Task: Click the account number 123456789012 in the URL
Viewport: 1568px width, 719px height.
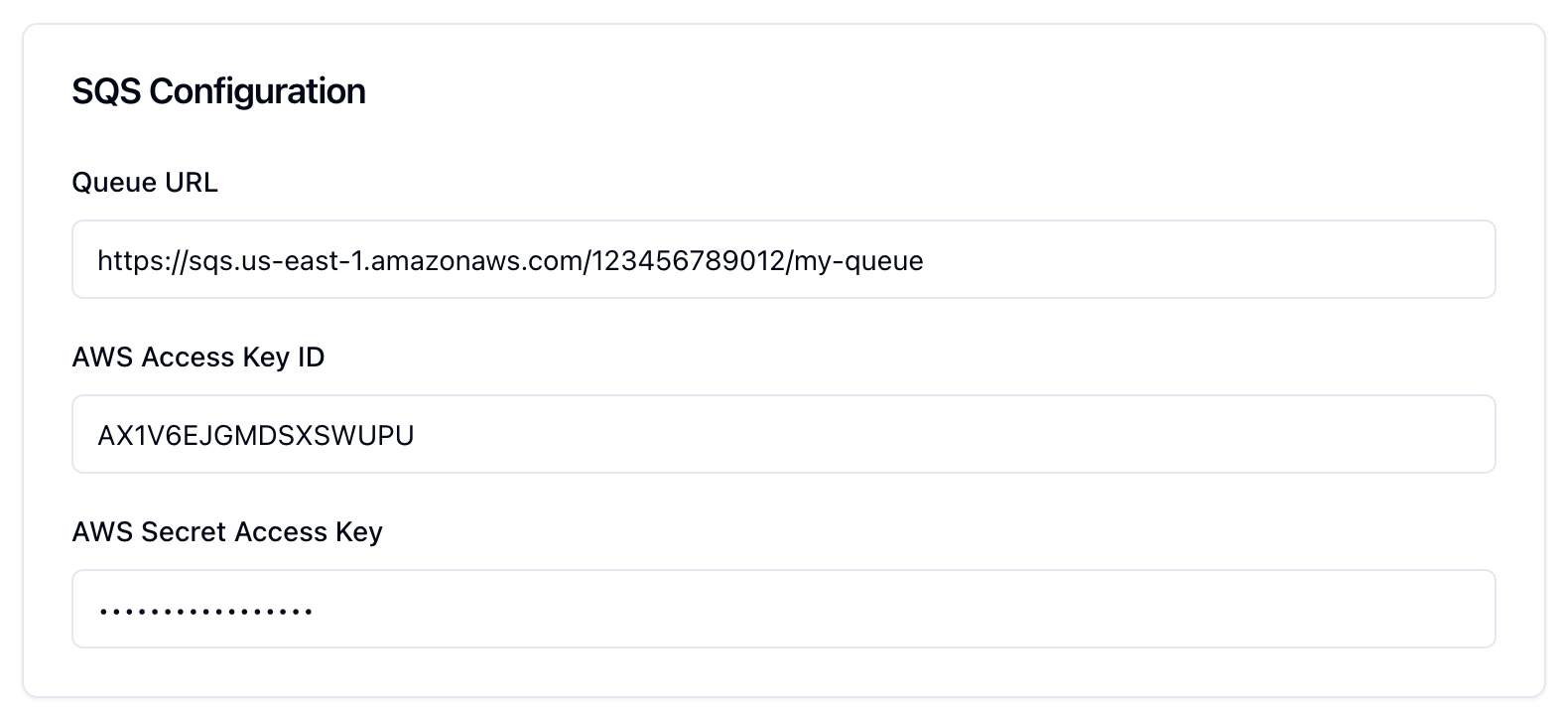Action: coord(688,260)
